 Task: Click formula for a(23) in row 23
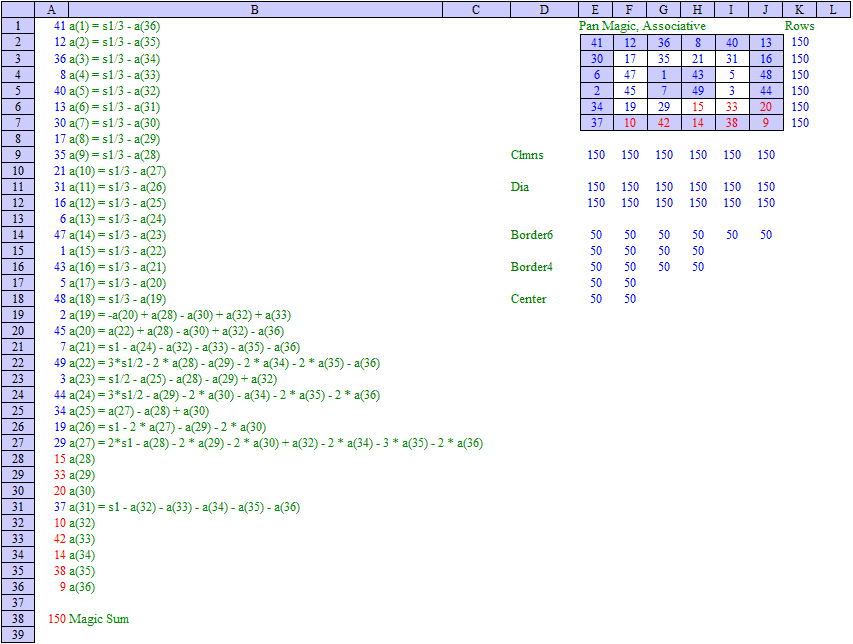click(x=173, y=379)
